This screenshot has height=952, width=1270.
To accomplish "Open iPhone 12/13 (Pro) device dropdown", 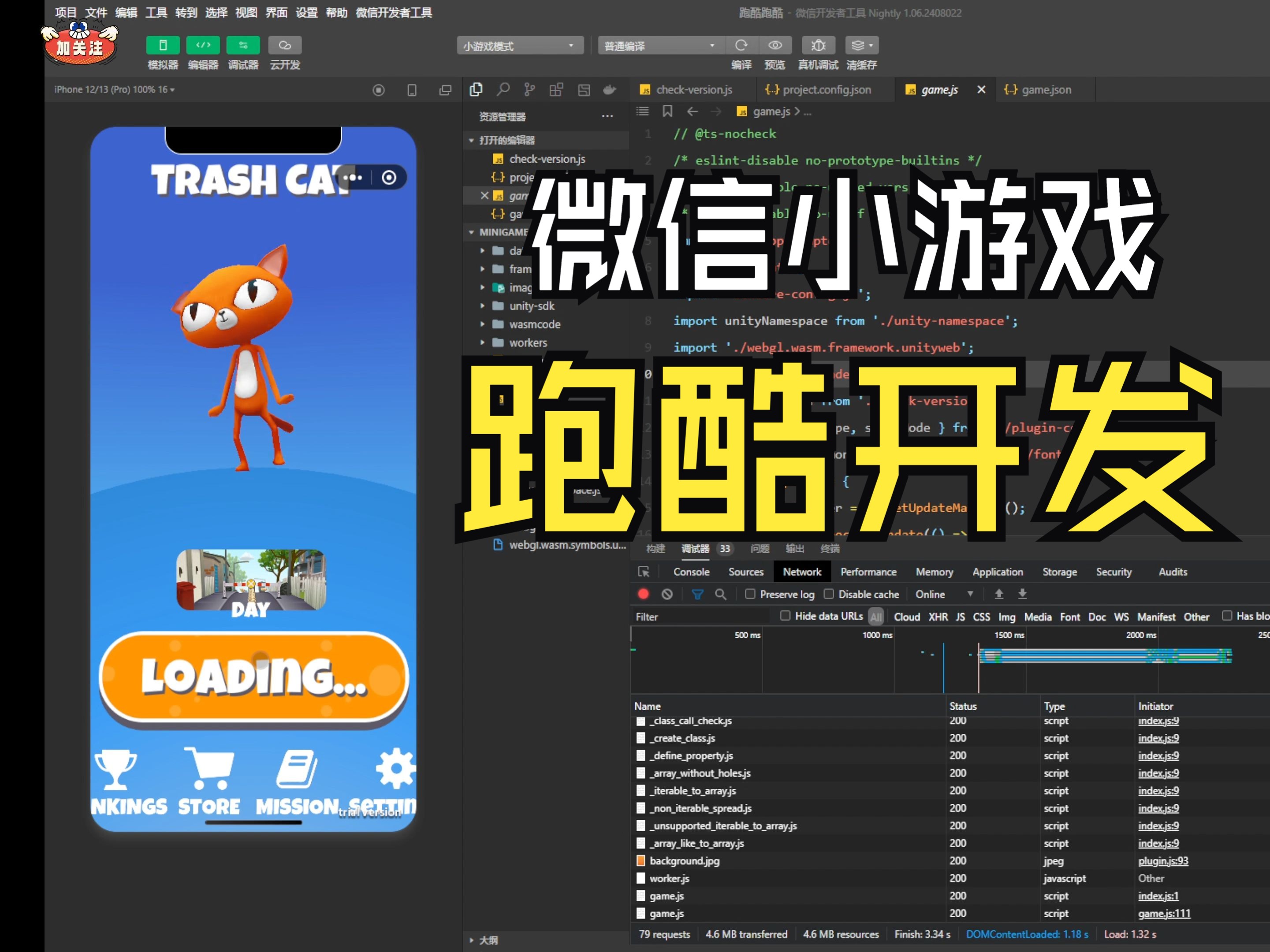I will (114, 89).
